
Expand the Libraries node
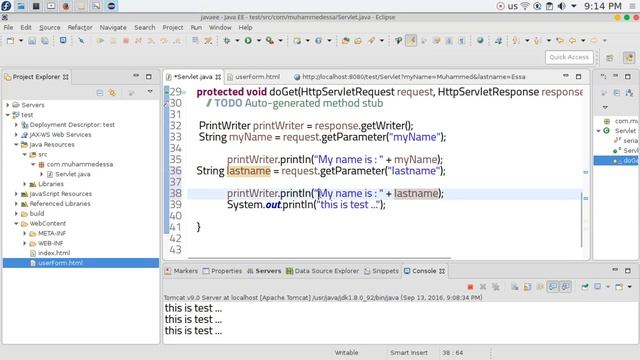(24, 184)
